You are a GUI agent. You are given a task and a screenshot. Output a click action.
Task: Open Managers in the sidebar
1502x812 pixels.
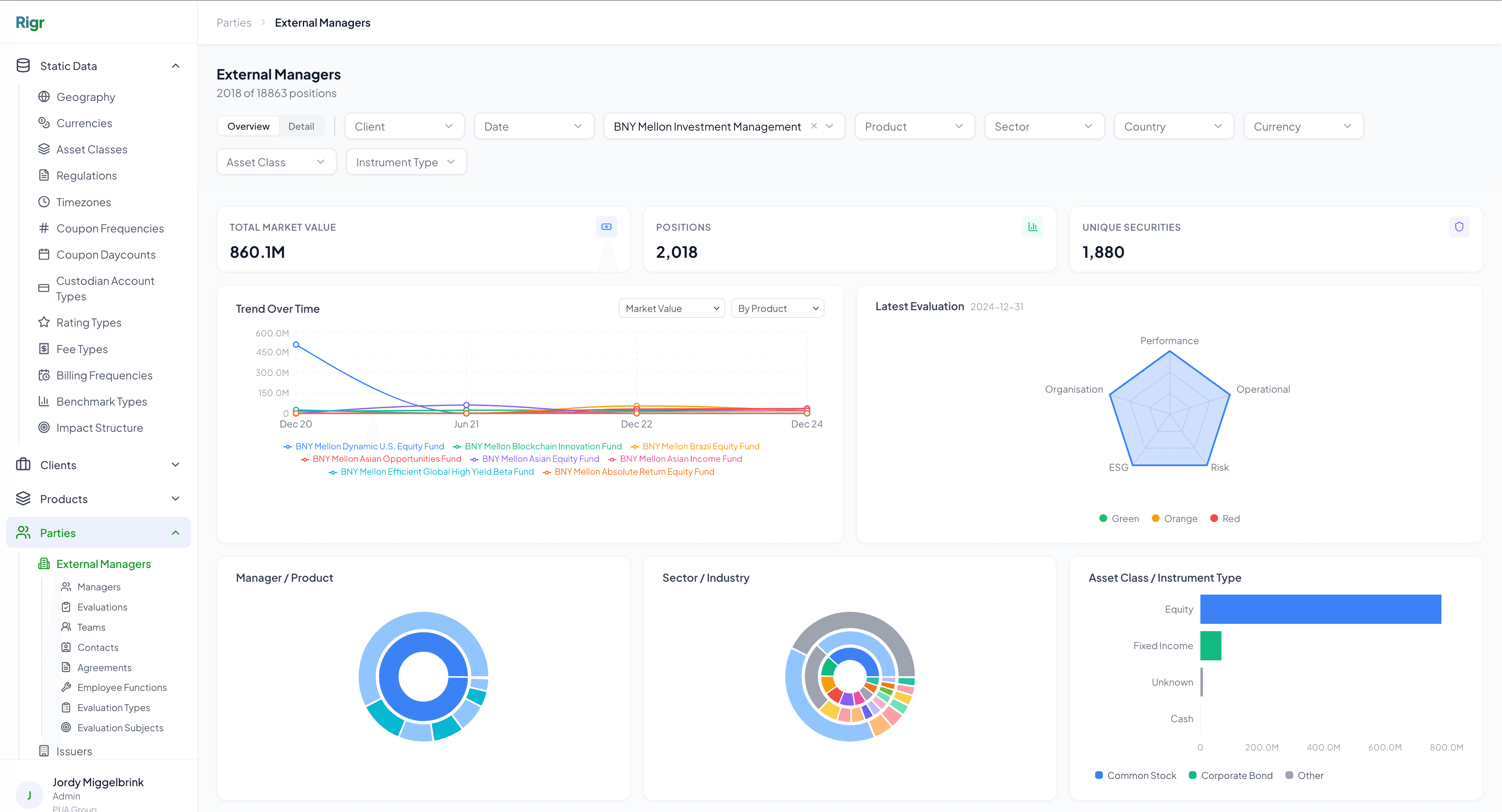(99, 587)
